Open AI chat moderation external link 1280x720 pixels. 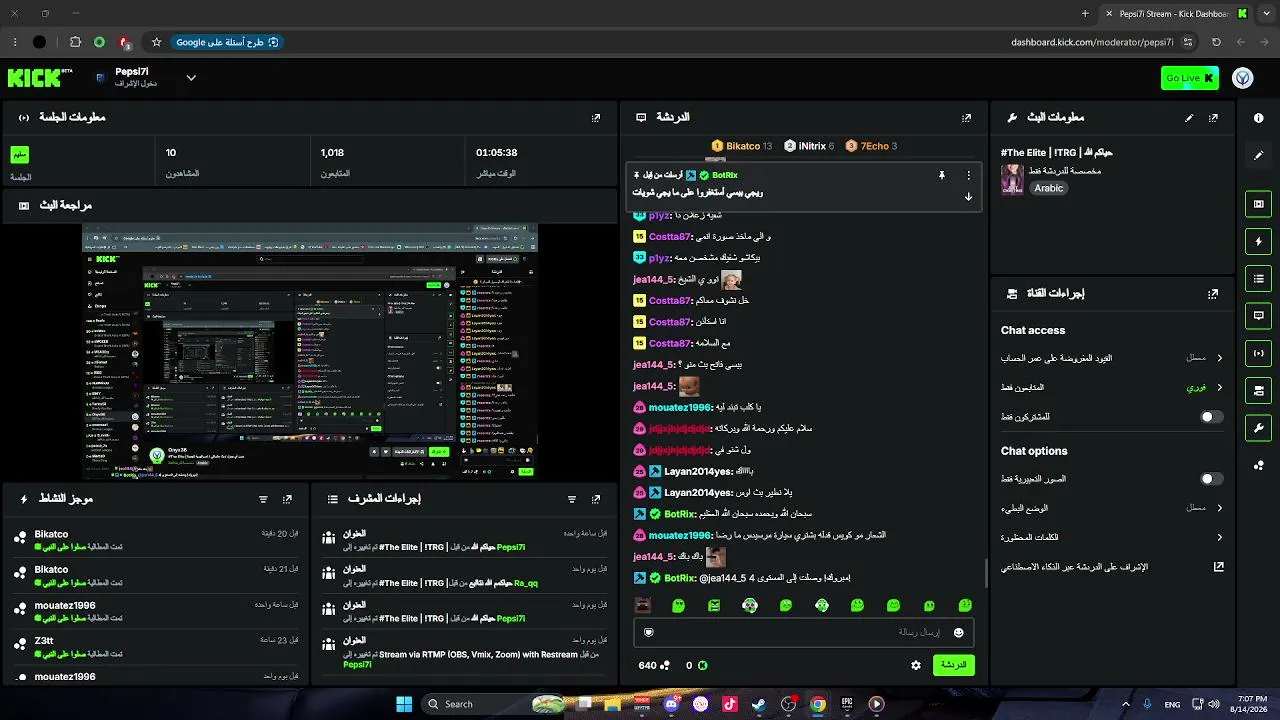[x=1219, y=567]
